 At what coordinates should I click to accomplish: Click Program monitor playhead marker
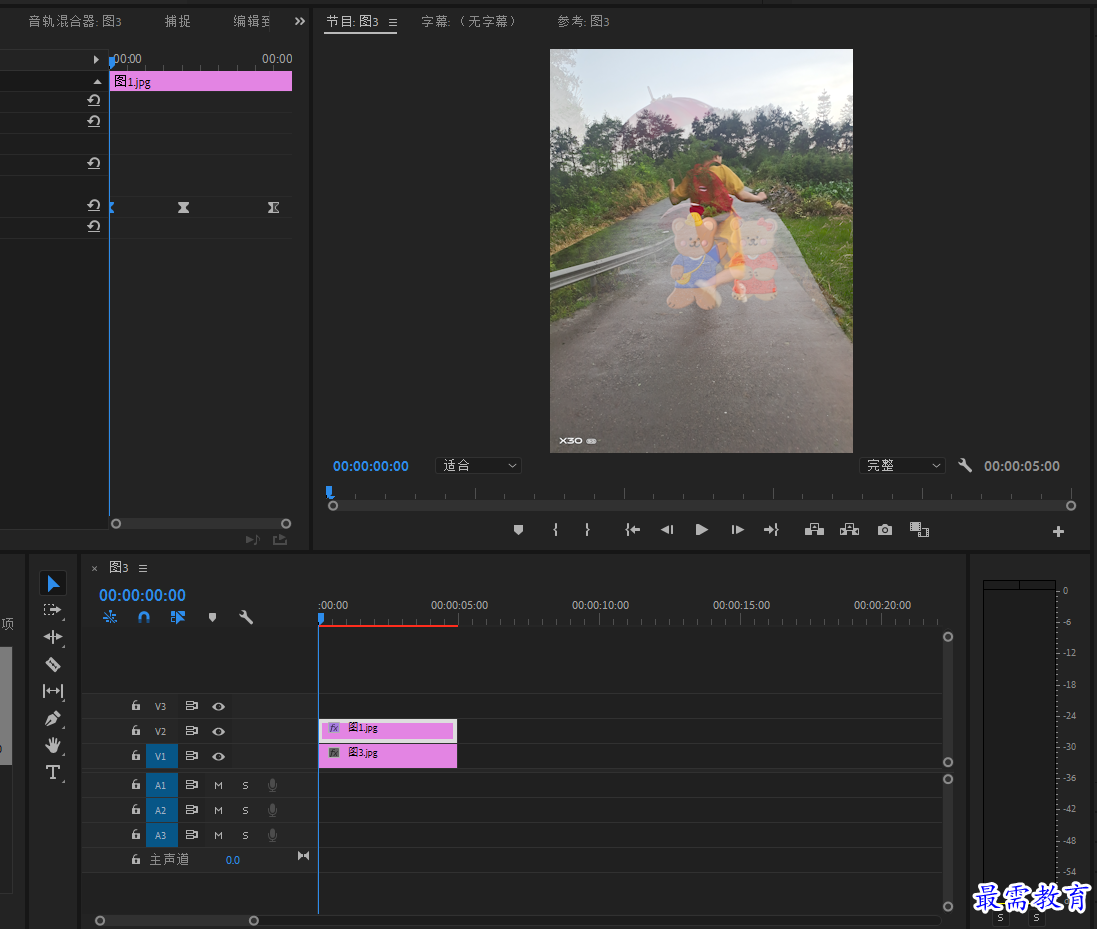click(330, 492)
